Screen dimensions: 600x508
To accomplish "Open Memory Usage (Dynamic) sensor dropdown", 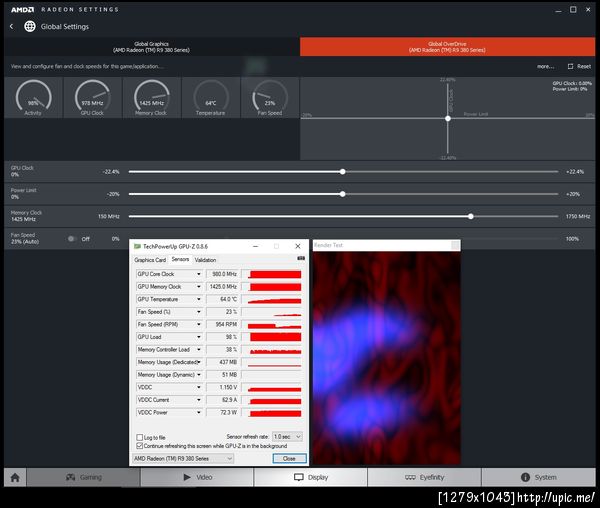I will click(199, 375).
